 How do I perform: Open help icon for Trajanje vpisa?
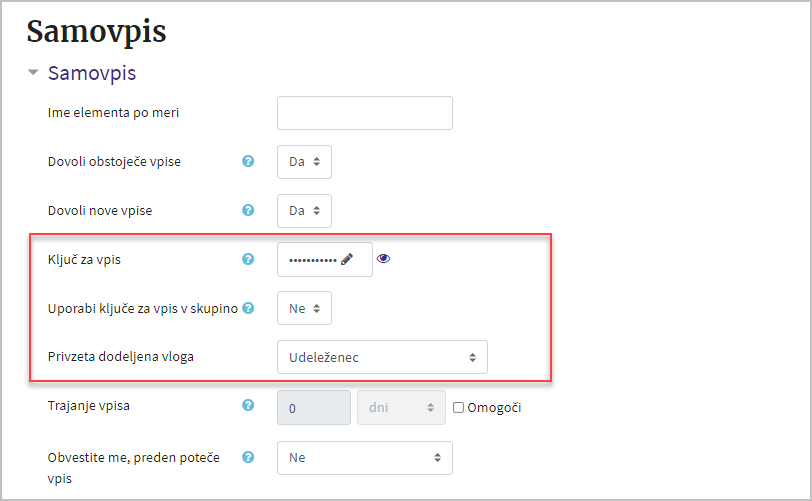point(248,405)
